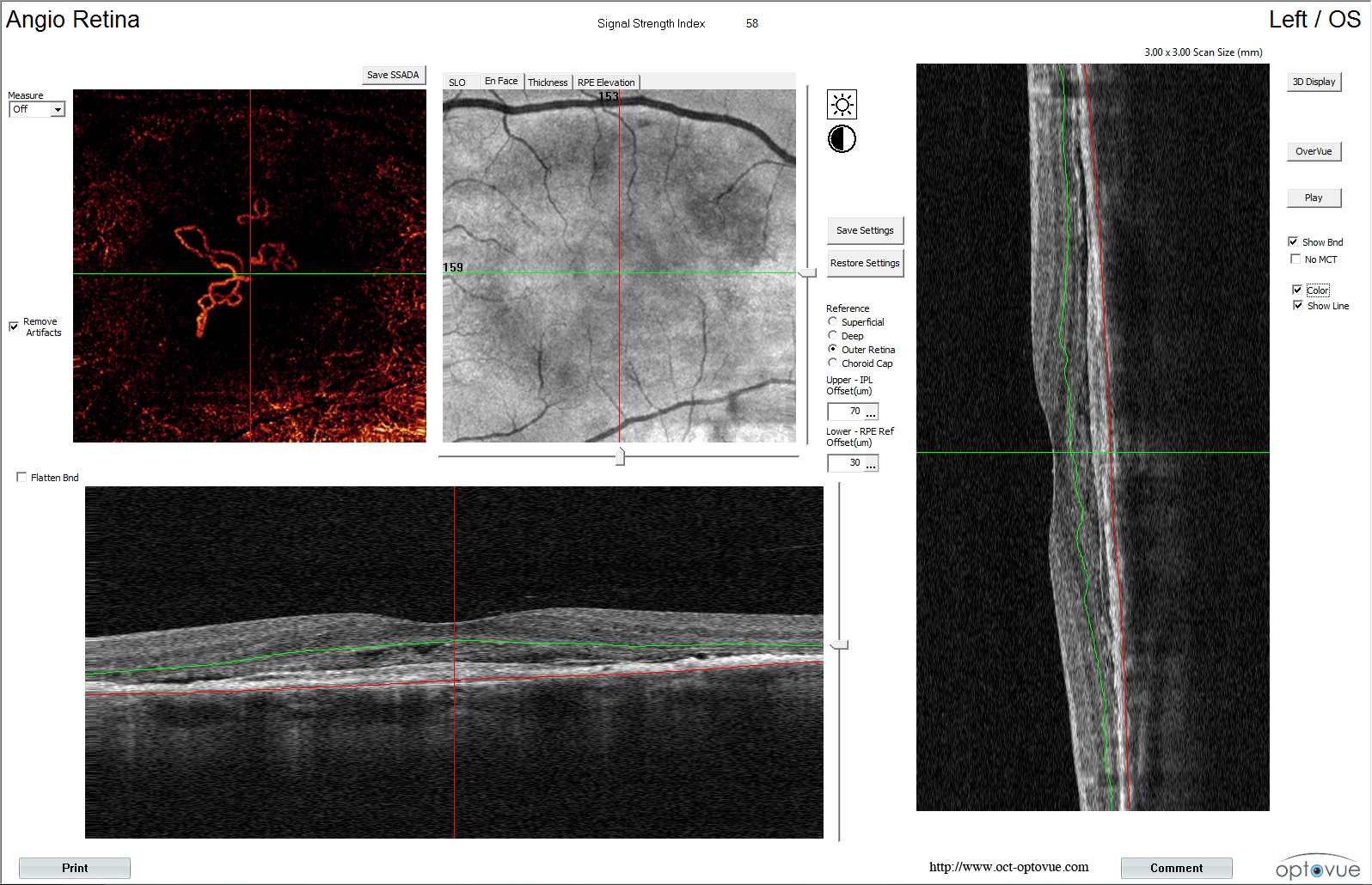Select the Outer Retina radio button

(832, 349)
